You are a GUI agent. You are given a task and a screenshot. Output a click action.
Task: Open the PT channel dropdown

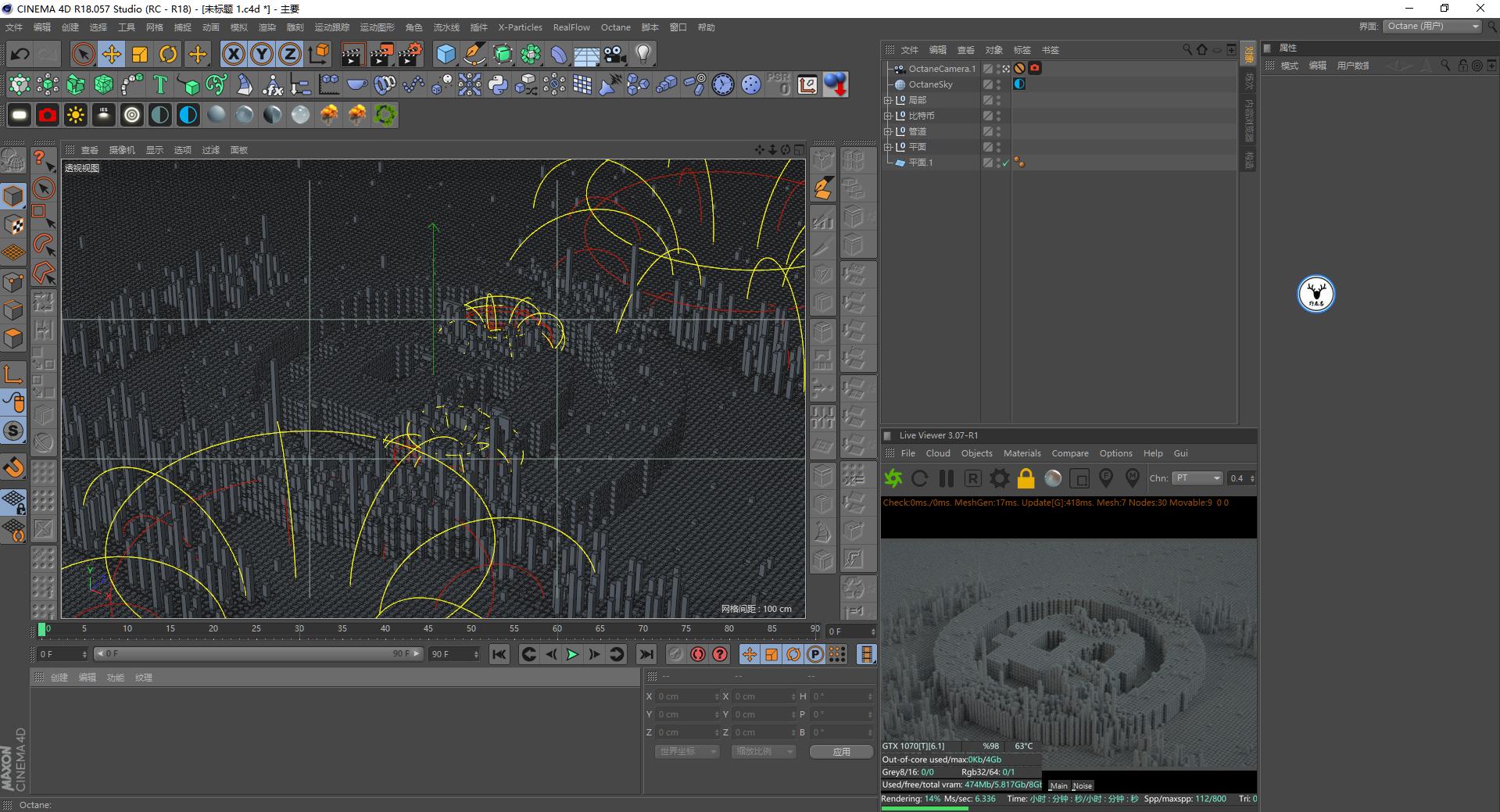pyautogui.click(x=1197, y=478)
